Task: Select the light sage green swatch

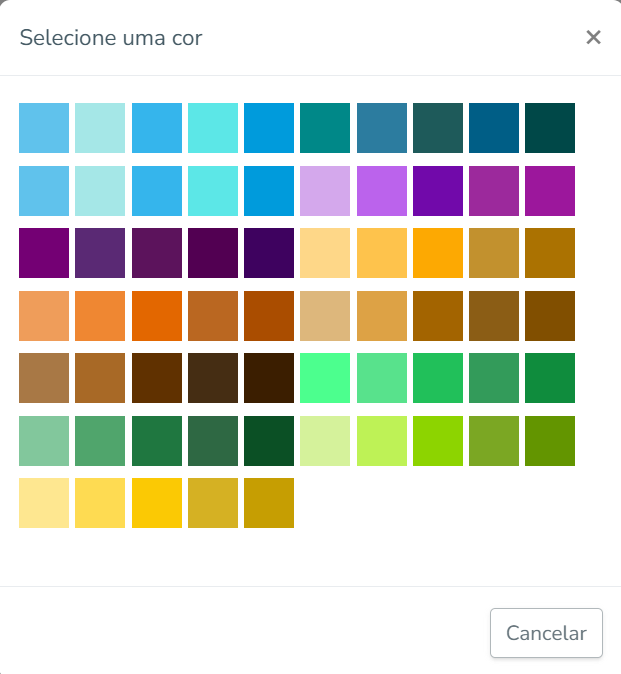Action: 44,441
